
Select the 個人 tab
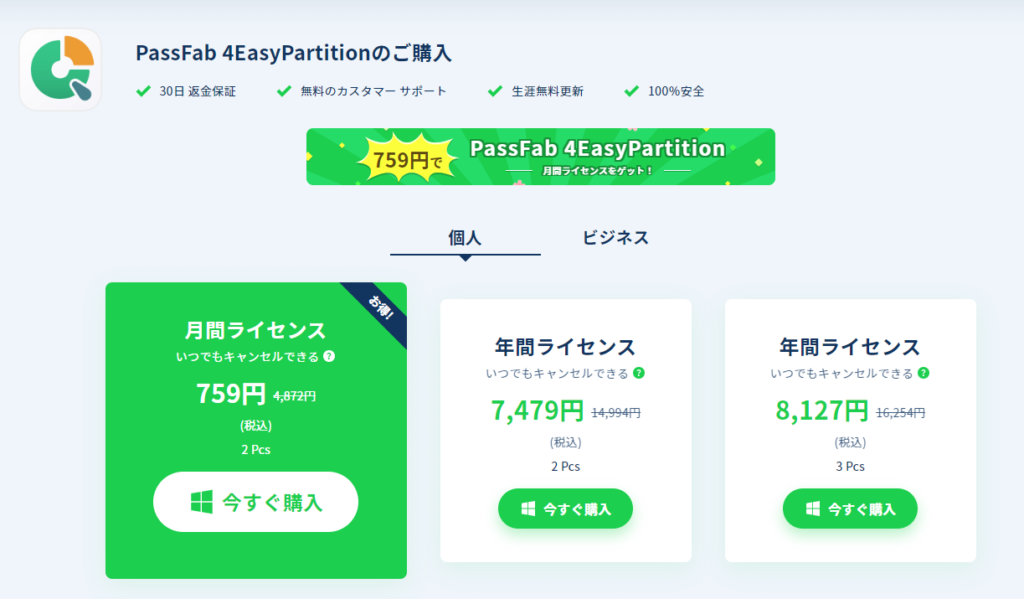click(x=464, y=237)
